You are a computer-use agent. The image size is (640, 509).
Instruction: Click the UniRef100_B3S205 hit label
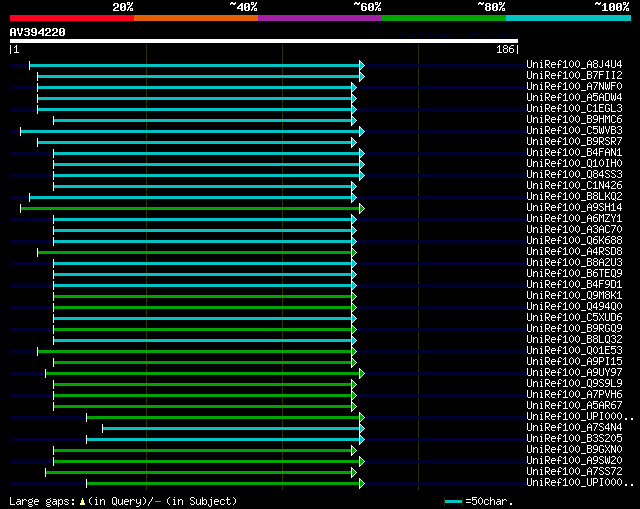(x=574, y=438)
